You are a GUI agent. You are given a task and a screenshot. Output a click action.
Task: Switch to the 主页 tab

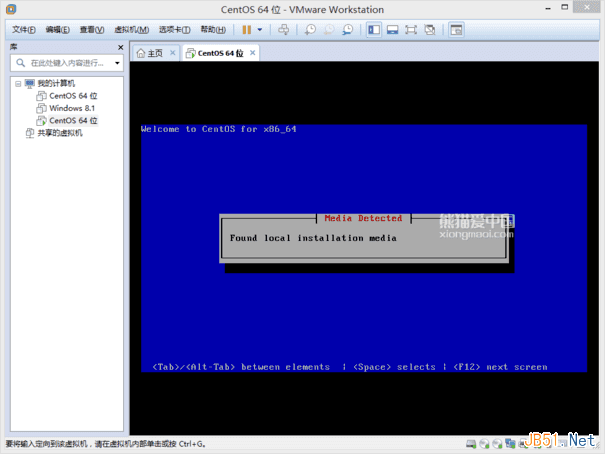point(155,53)
